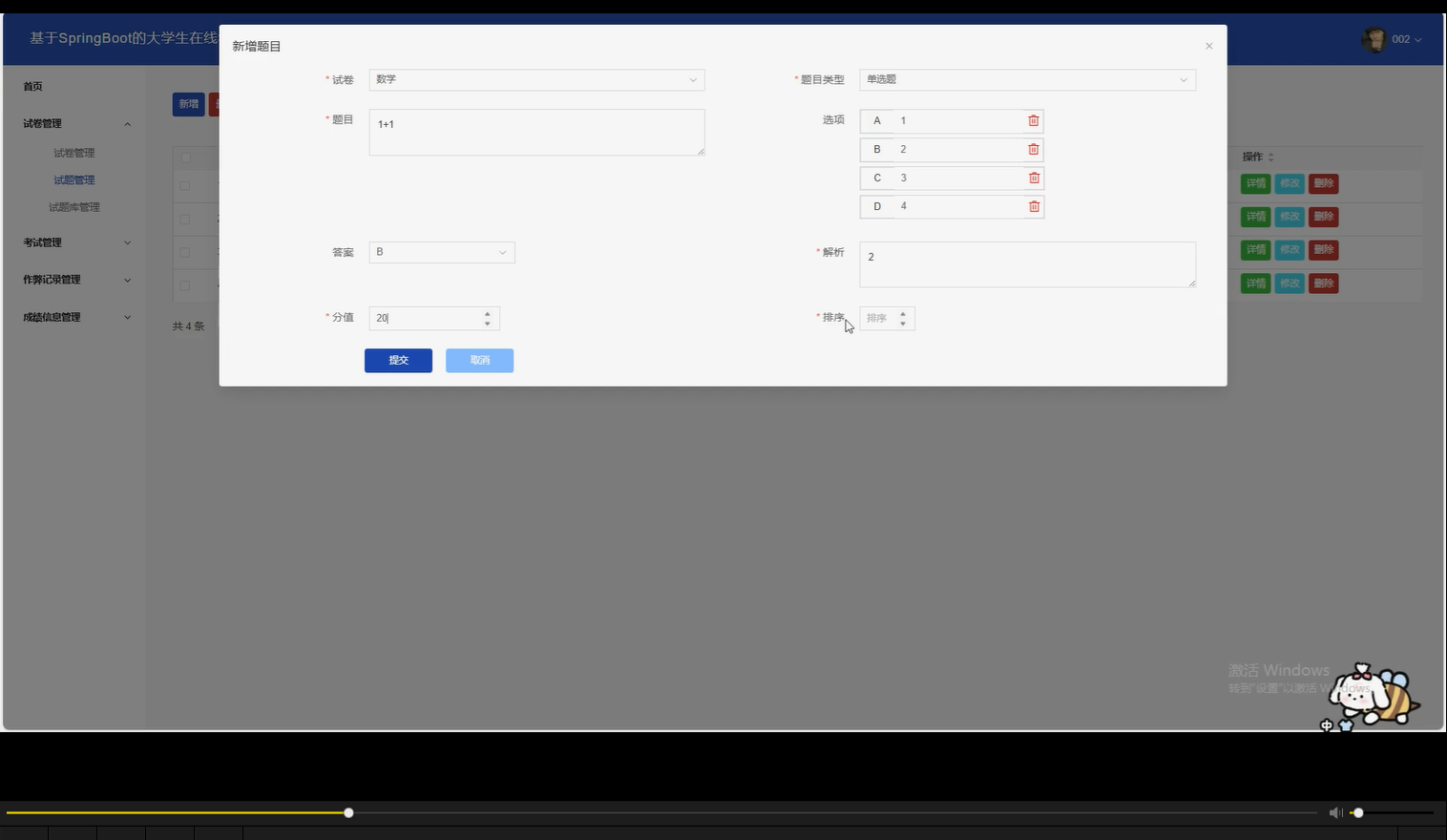The image size is (1447, 840).
Task: Increase 分值 with the up arrow
Action: point(488,313)
